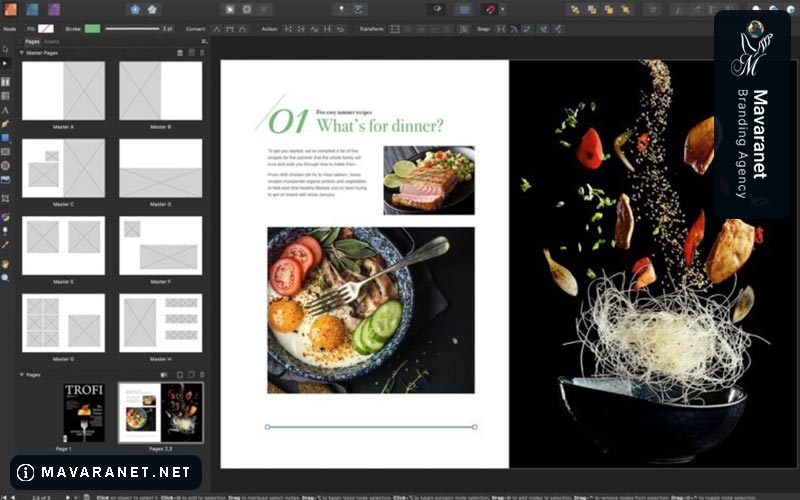Screen dimensions: 800x500
Task: Toggle the enable transform origin icon
Action: click(463, 29)
